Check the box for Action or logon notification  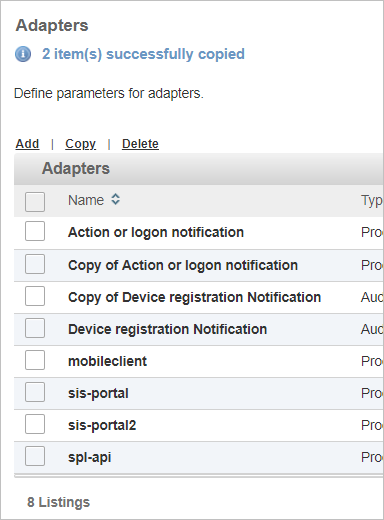pos(35,231)
